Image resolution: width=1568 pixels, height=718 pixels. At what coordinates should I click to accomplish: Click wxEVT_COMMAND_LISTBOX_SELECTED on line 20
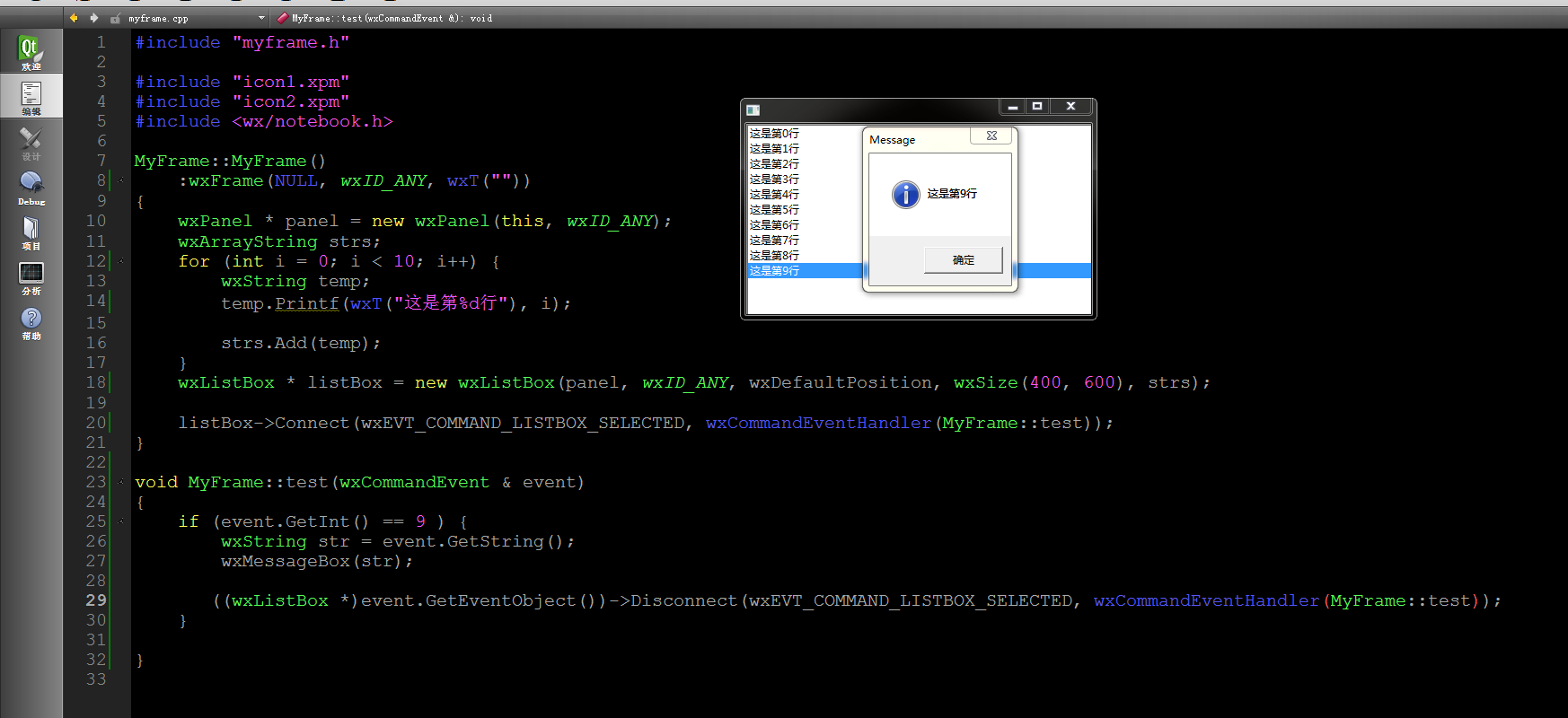tap(523, 423)
